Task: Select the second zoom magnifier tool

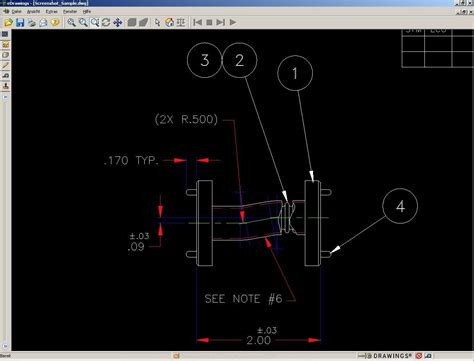Action: click(x=83, y=22)
